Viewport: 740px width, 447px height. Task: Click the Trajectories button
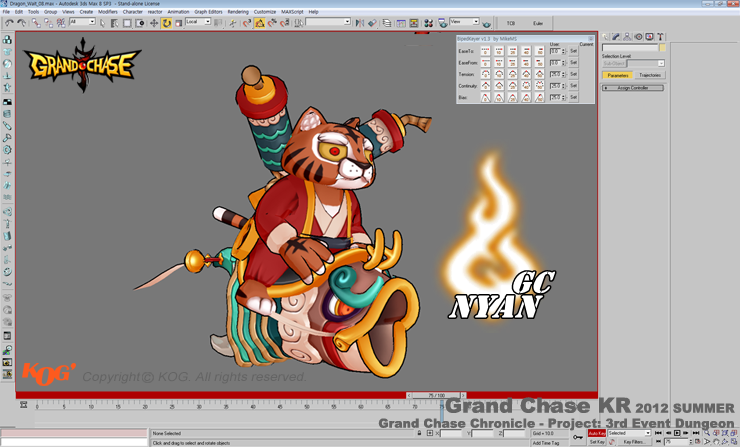pyautogui.click(x=650, y=76)
